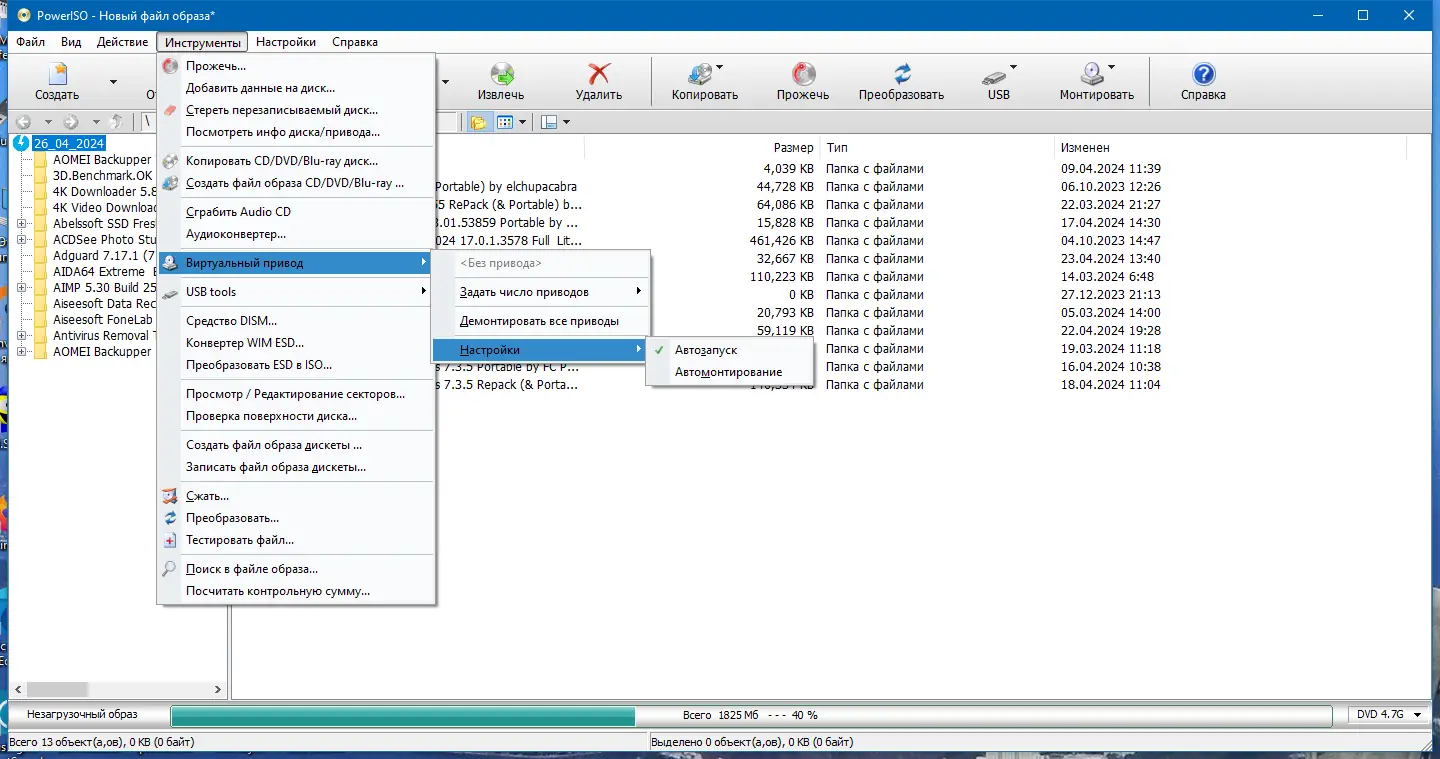
Task: Click the up one level icon
Action: point(117,122)
